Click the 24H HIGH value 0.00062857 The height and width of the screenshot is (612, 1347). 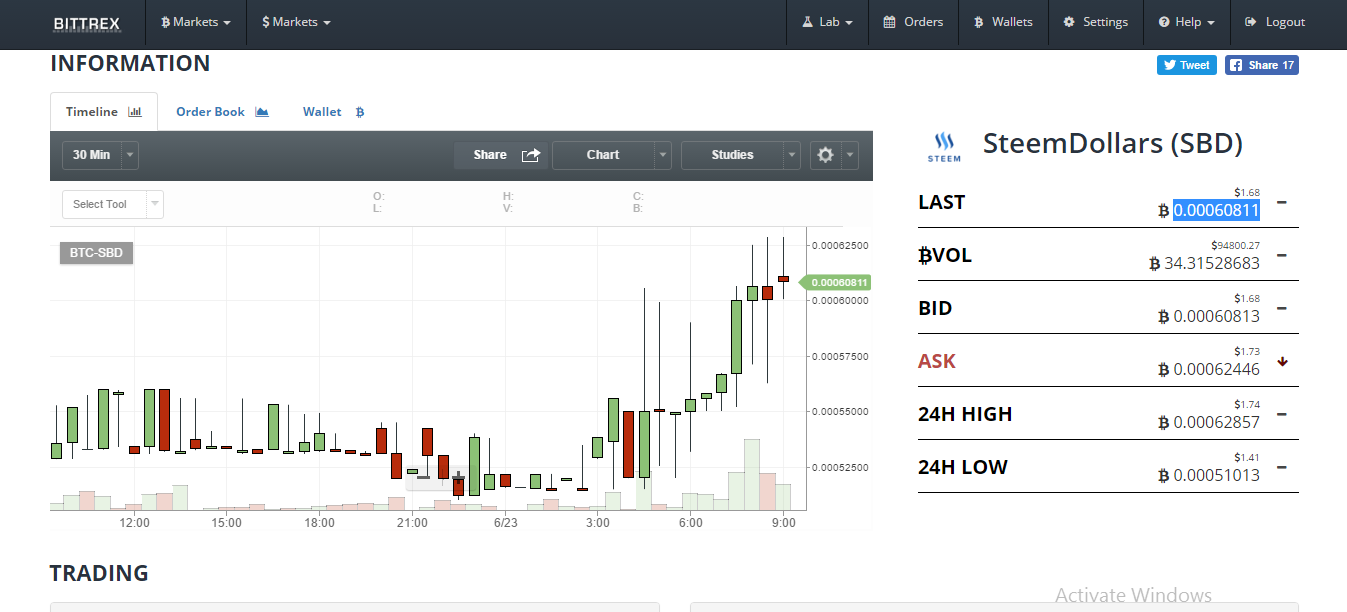tap(1216, 422)
